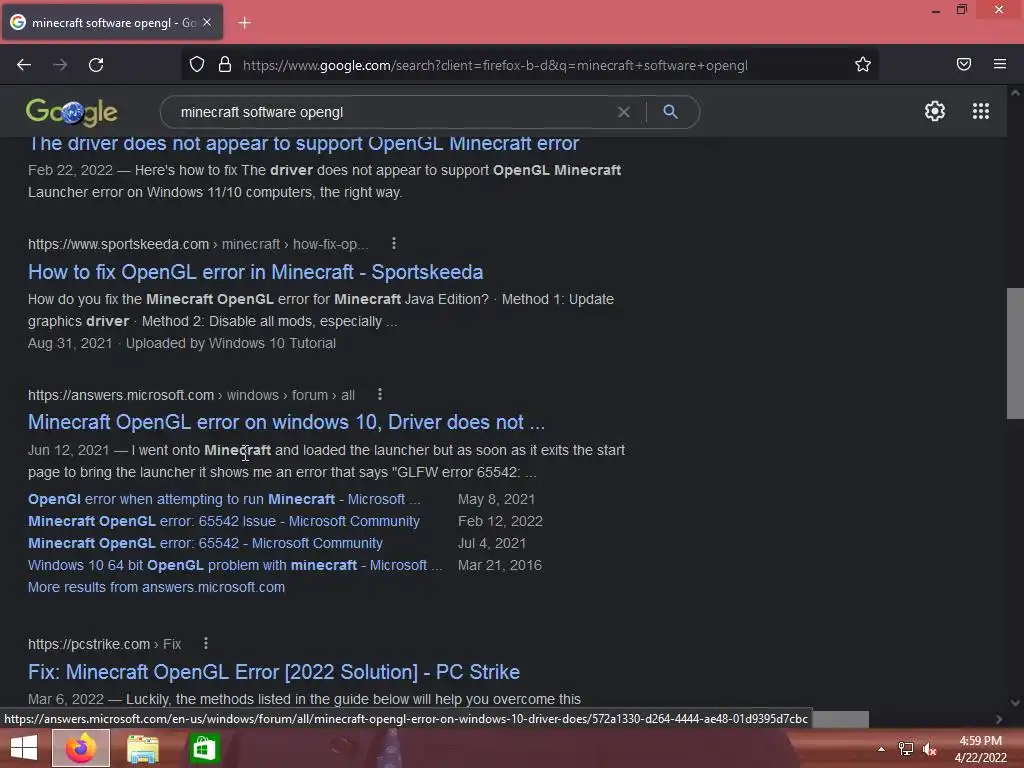Click the pcstrike.com URL breadcrumb text
This screenshot has width=1024, height=768.
[104, 644]
